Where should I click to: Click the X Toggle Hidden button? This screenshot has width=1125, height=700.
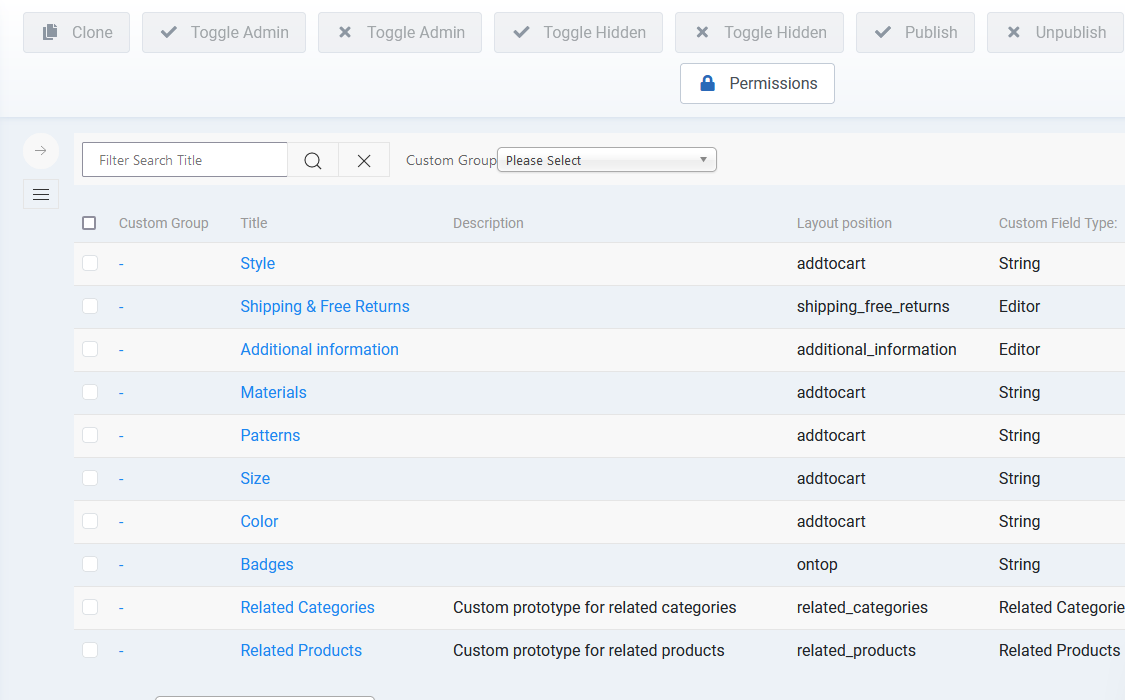click(759, 33)
